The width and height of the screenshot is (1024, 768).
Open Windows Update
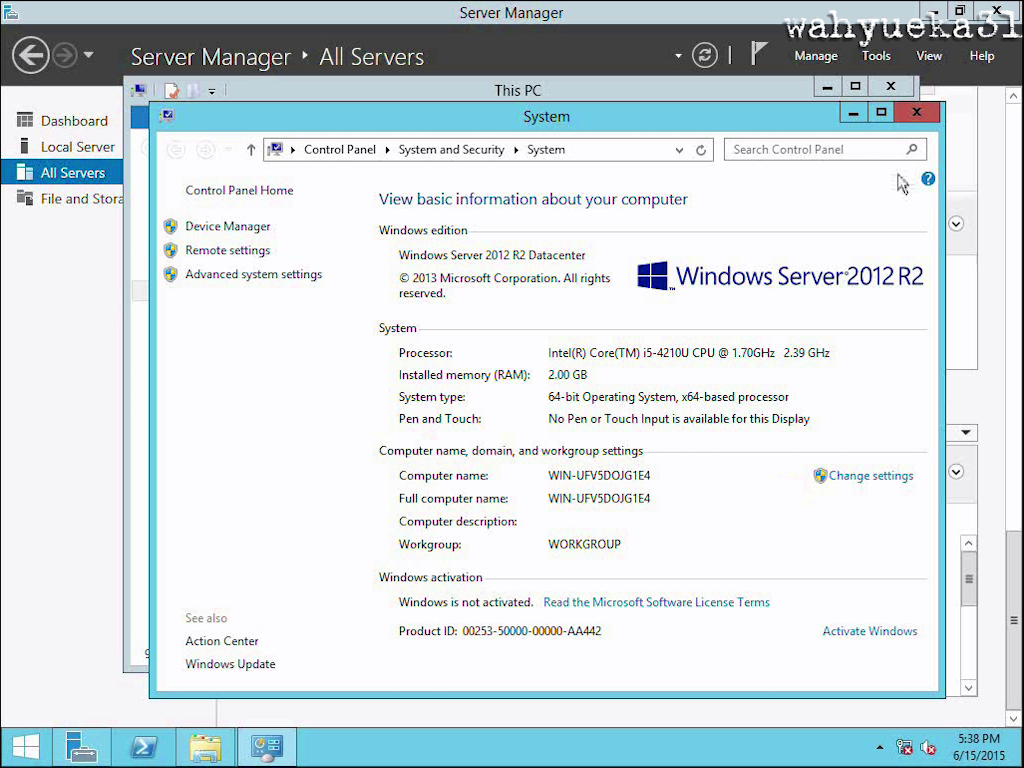[230, 664]
